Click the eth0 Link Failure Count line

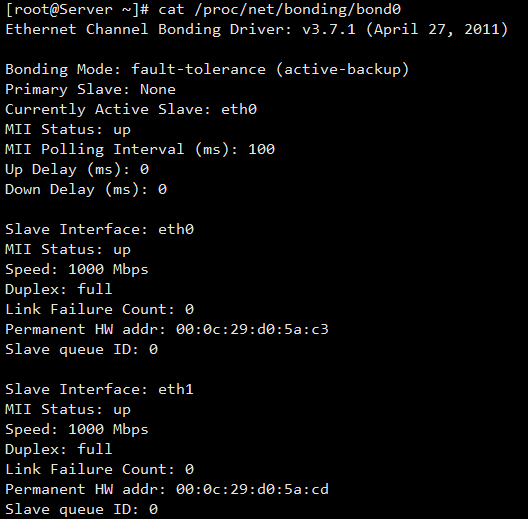tap(100, 309)
